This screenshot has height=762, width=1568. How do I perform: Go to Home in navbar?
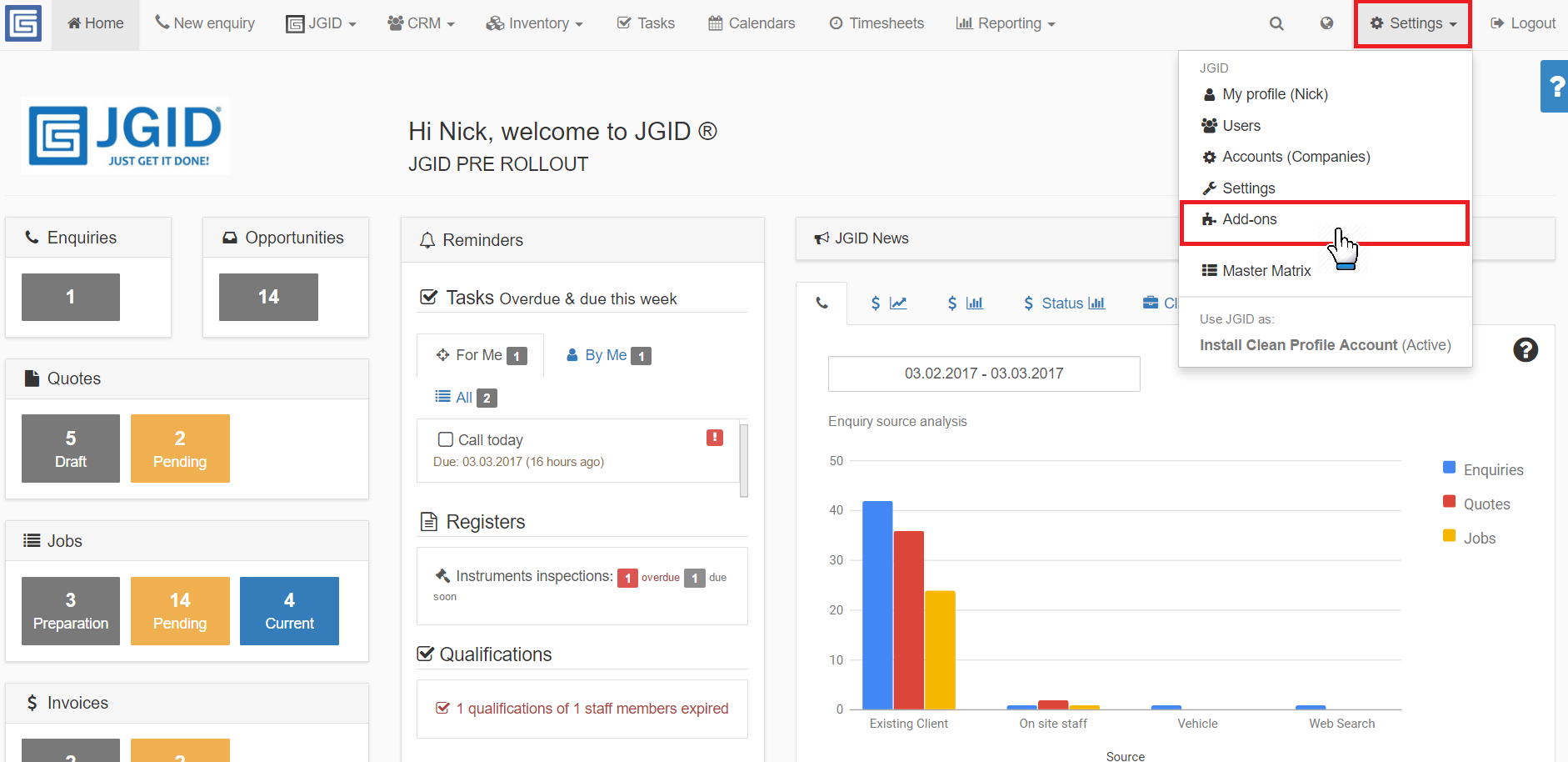coord(96,23)
